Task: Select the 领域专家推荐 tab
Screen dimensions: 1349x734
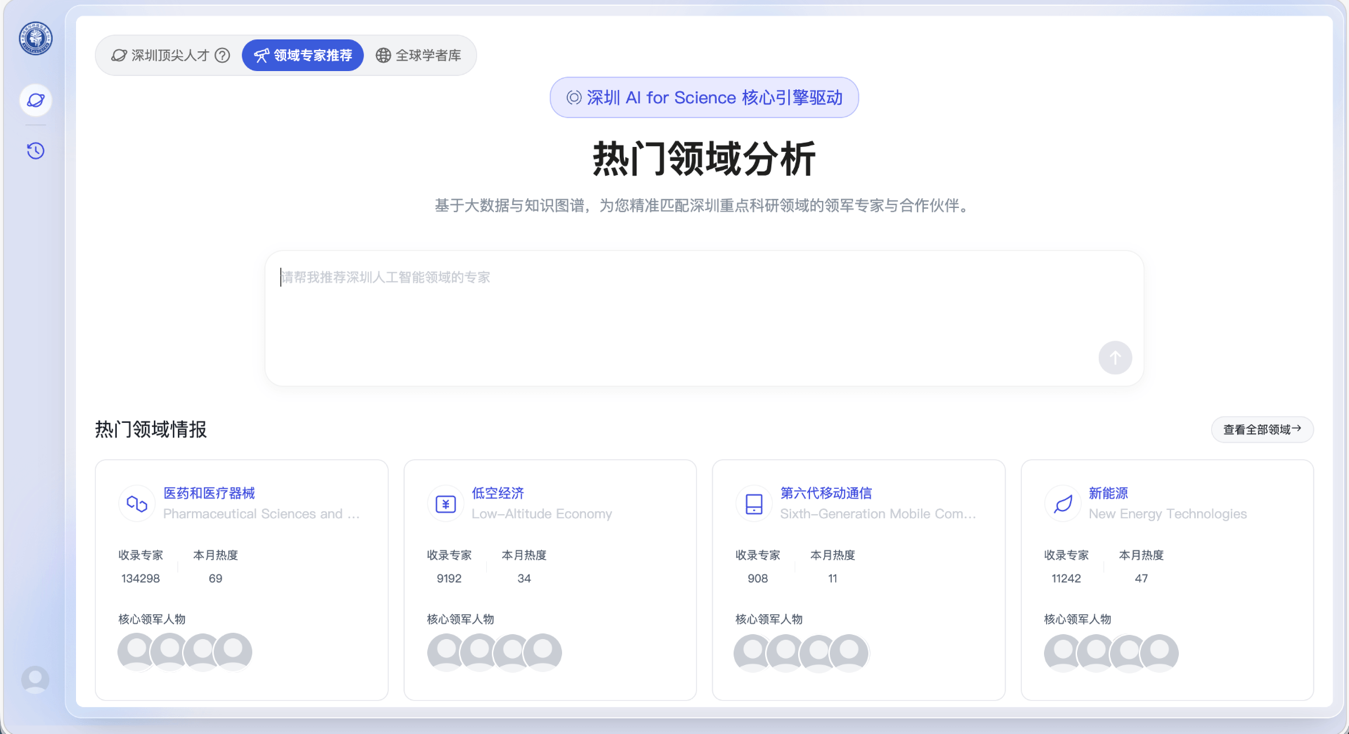Action: tap(303, 56)
